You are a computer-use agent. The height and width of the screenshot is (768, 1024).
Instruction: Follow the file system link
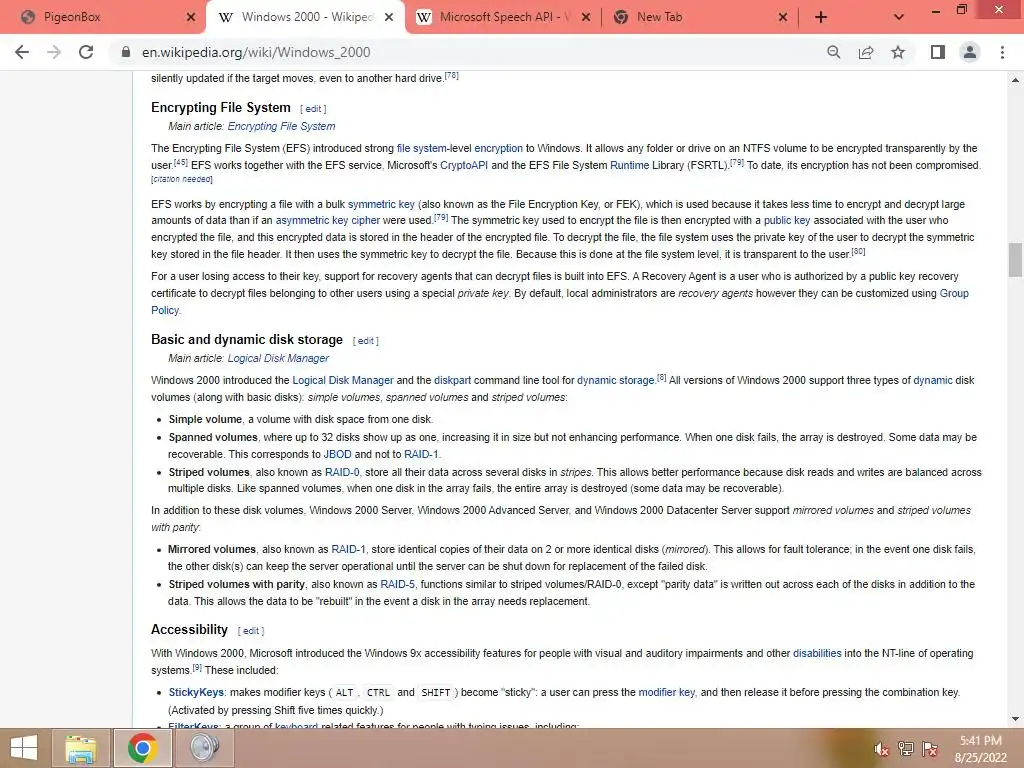tap(421, 148)
